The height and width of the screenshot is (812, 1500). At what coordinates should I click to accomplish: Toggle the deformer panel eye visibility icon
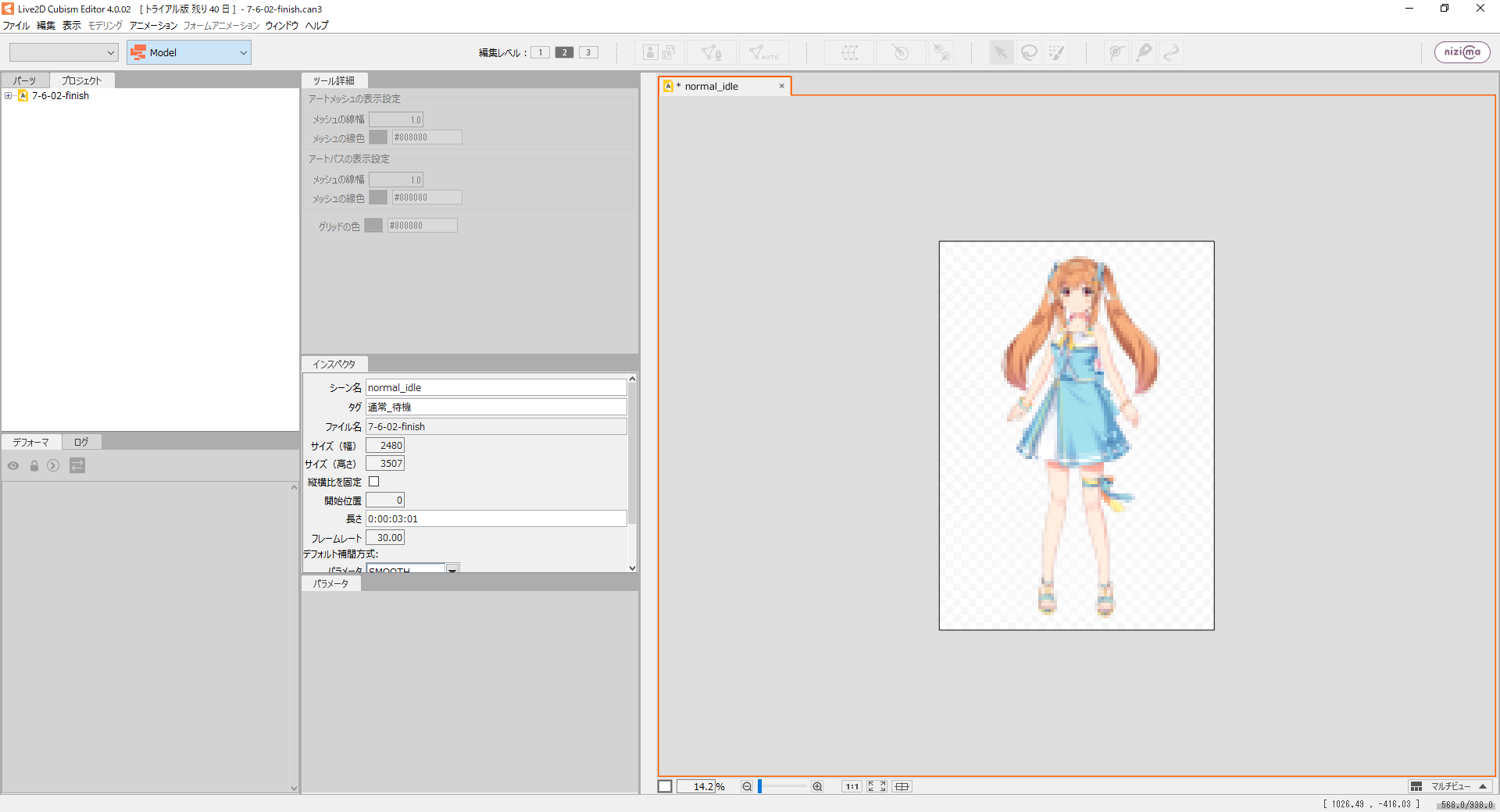13,465
